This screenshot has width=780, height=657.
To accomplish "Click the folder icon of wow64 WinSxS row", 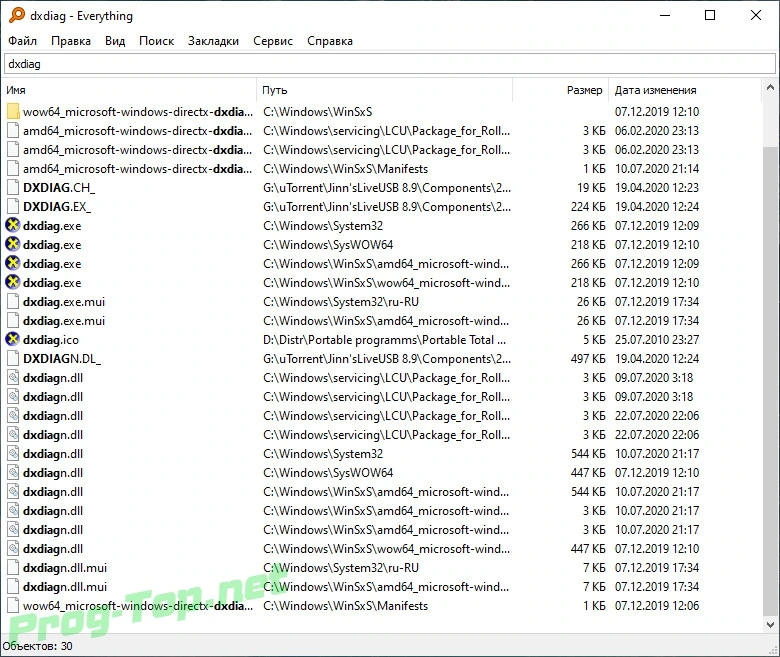I will tap(13, 111).
